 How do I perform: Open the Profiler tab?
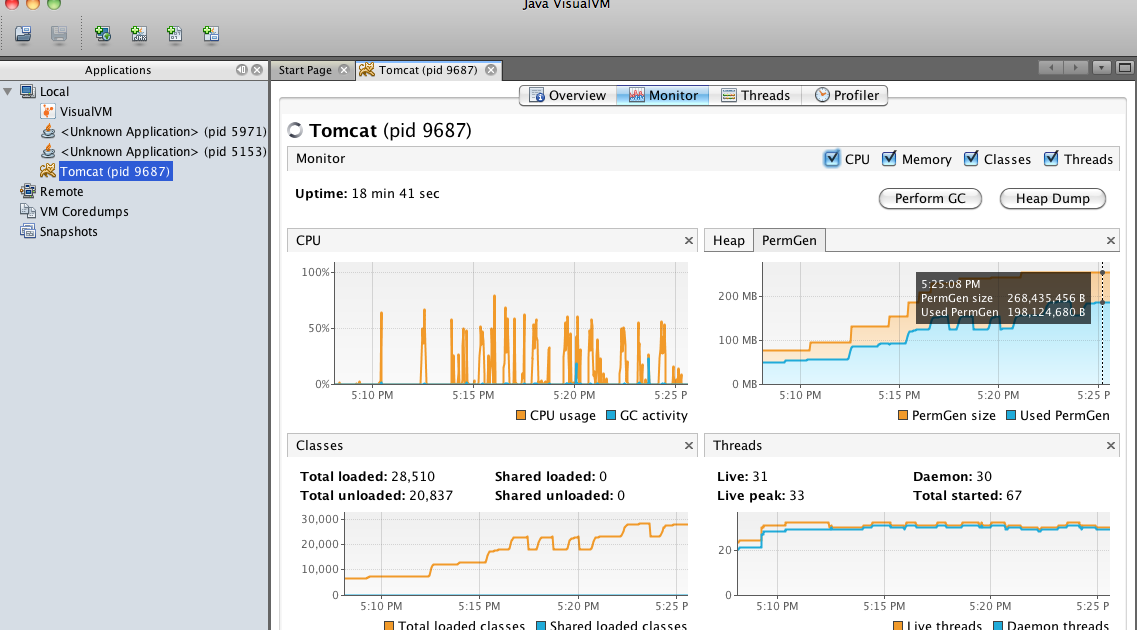pos(845,95)
